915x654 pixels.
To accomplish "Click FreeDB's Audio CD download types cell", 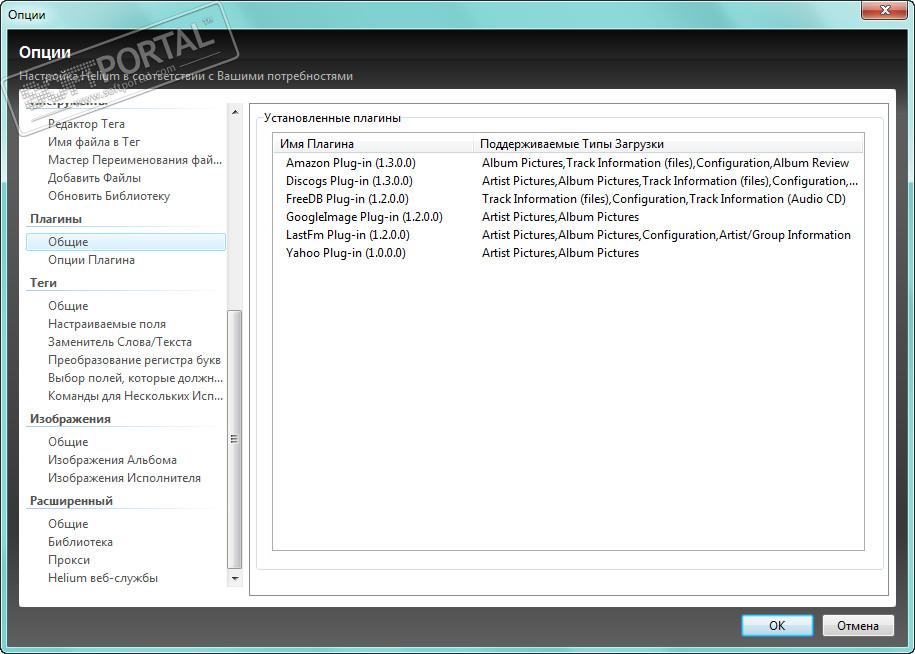I will tap(663, 199).
